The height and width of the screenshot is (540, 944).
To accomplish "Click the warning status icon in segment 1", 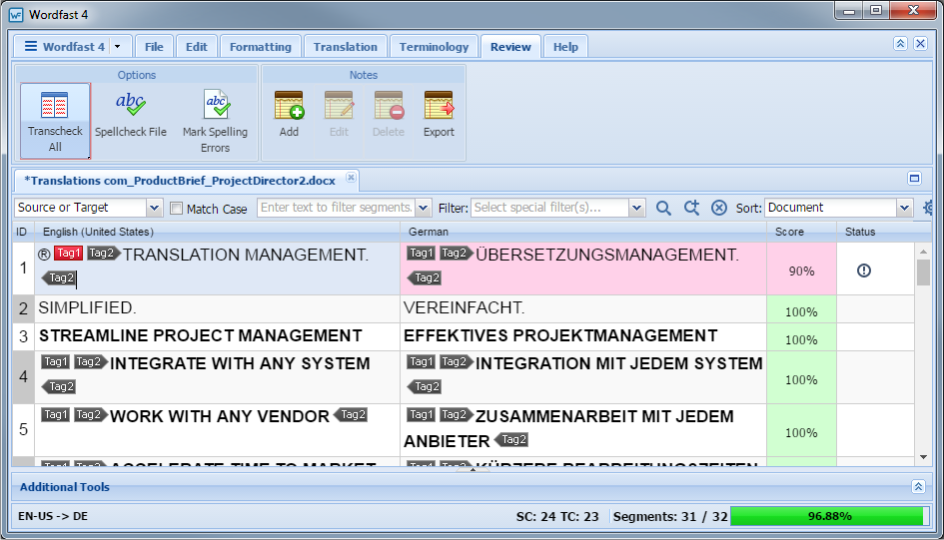I will 864,271.
